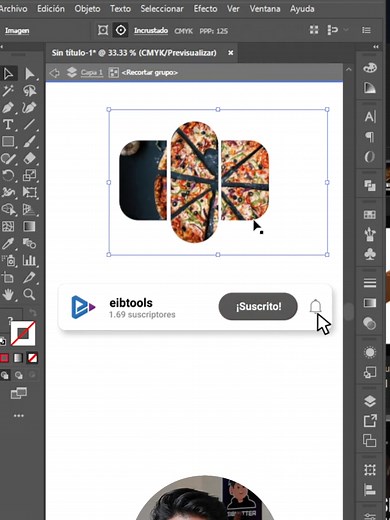Toggle Edit Clipping Path button

(x=103, y=30)
